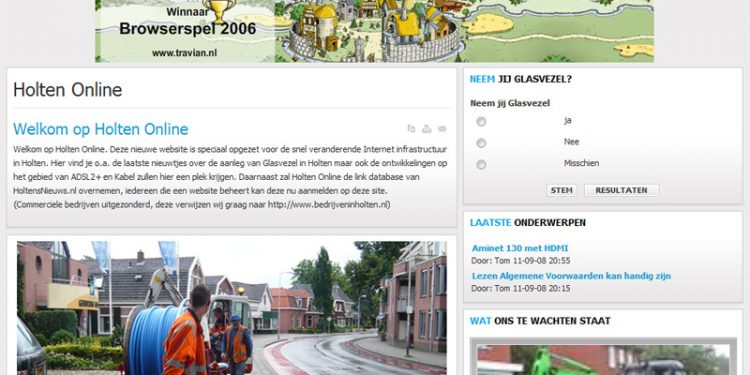
Task: Click 'Door: Tom 11-09-08 20:55' text
Action: click(x=520, y=261)
